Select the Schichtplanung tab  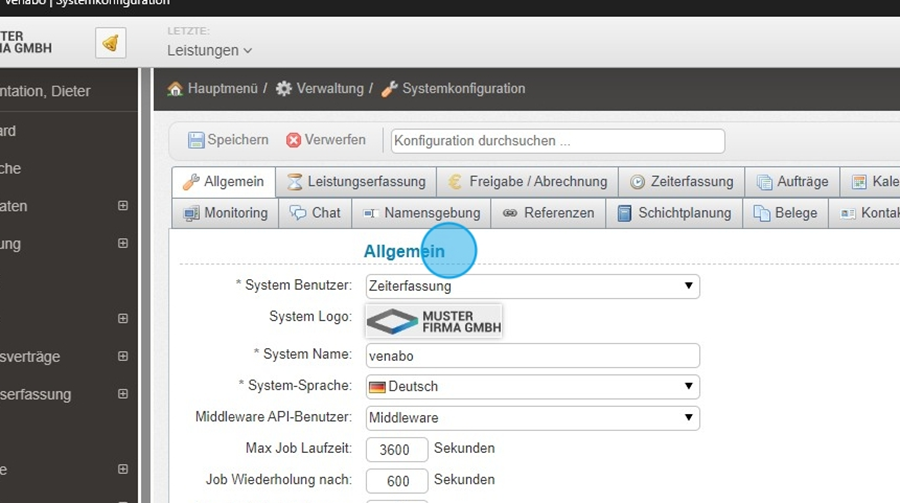click(674, 213)
